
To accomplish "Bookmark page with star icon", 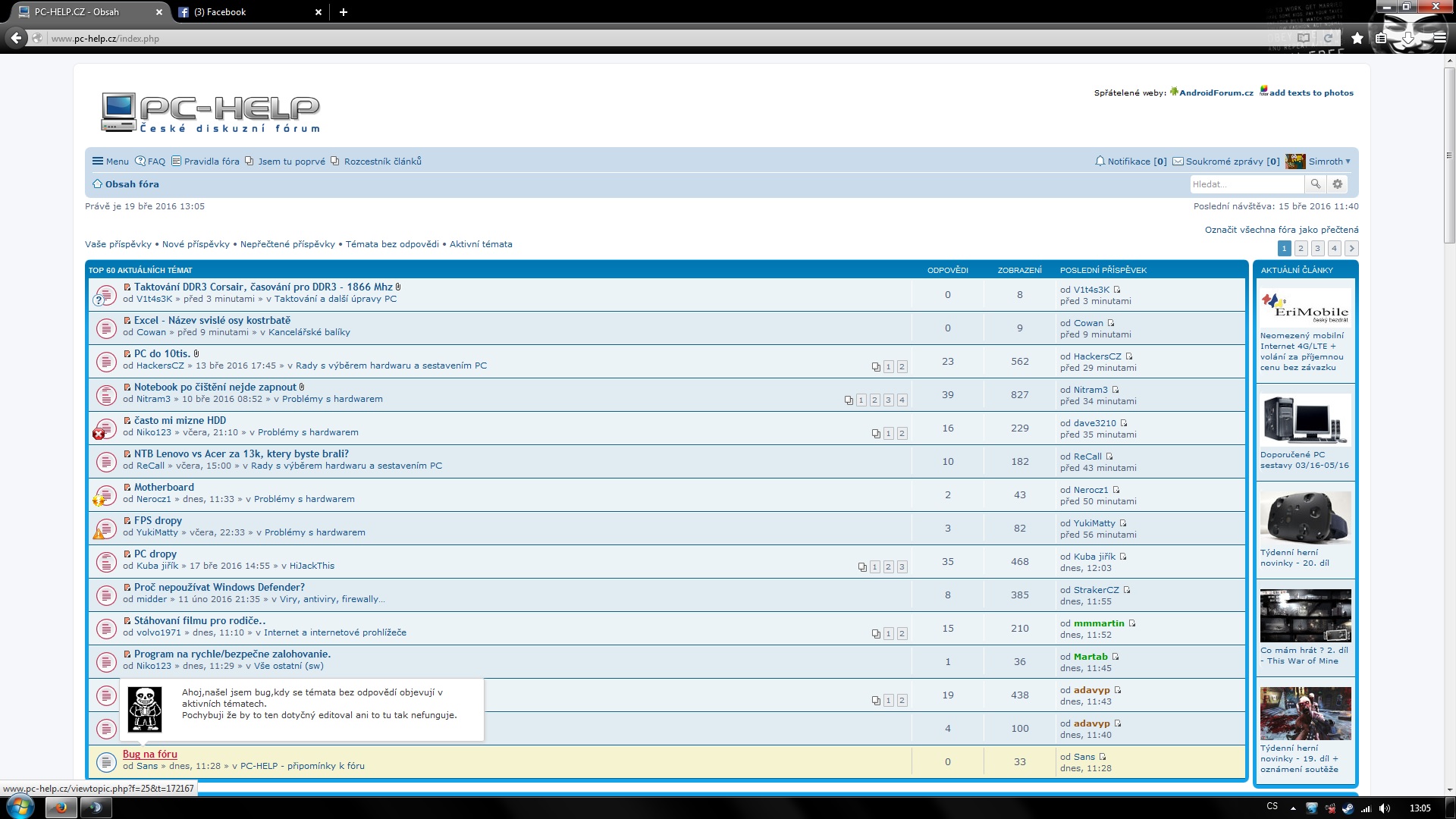I will click(1357, 38).
